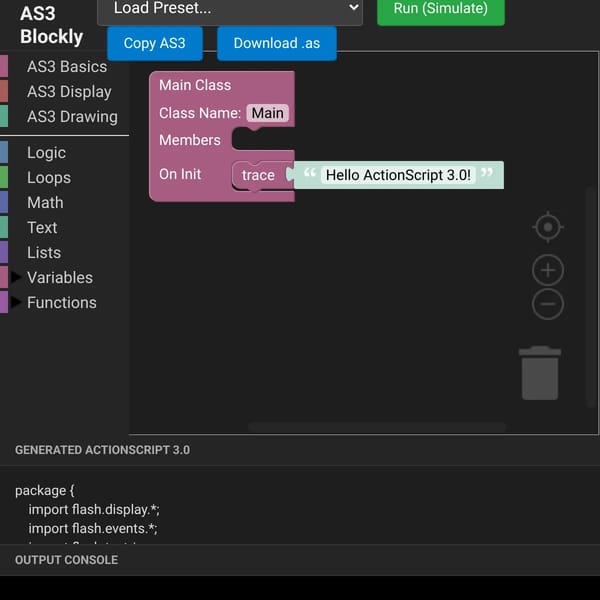Edit the Hello ActionScript 3.0! text field
Image resolution: width=600 pixels, height=600 pixels.
tap(398, 175)
